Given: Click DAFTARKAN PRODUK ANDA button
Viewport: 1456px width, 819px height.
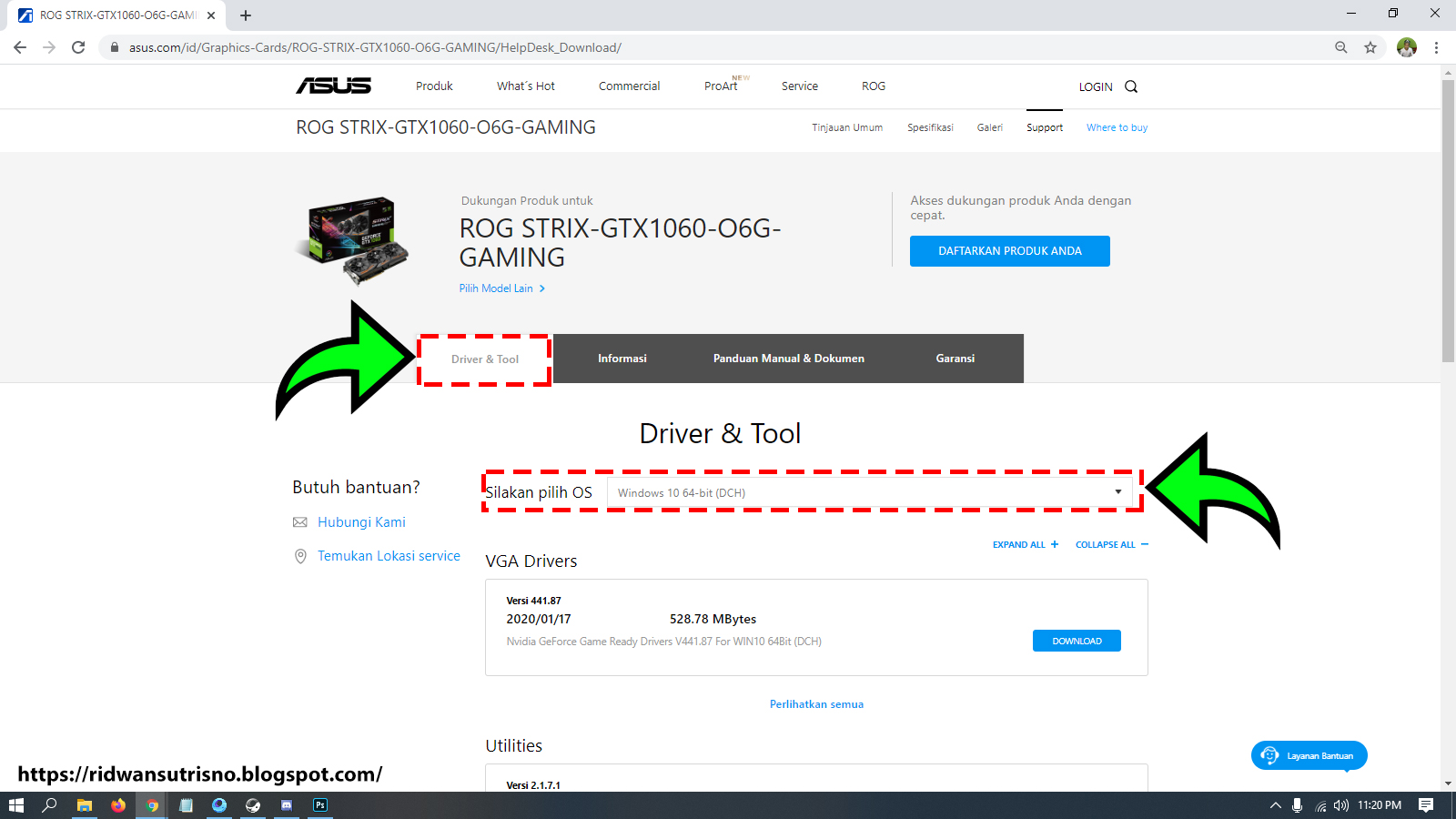Looking at the screenshot, I should [1010, 251].
